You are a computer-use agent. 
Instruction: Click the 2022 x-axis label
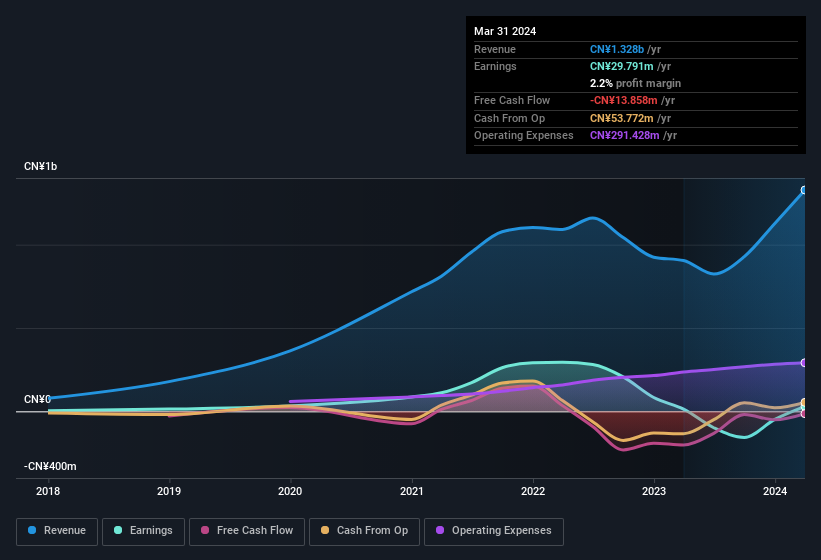pyautogui.click(x=533, y=491)
